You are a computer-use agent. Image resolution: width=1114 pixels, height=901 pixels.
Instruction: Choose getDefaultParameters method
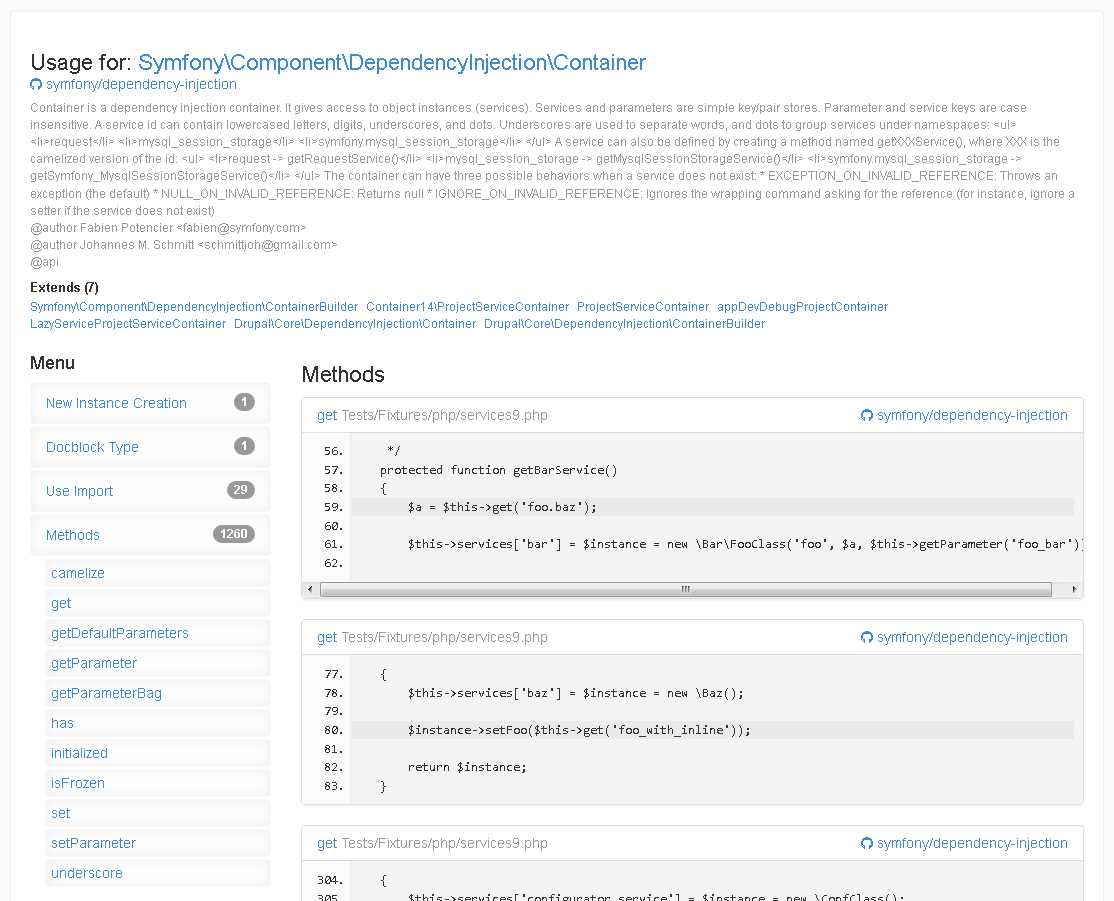[158, 633]
